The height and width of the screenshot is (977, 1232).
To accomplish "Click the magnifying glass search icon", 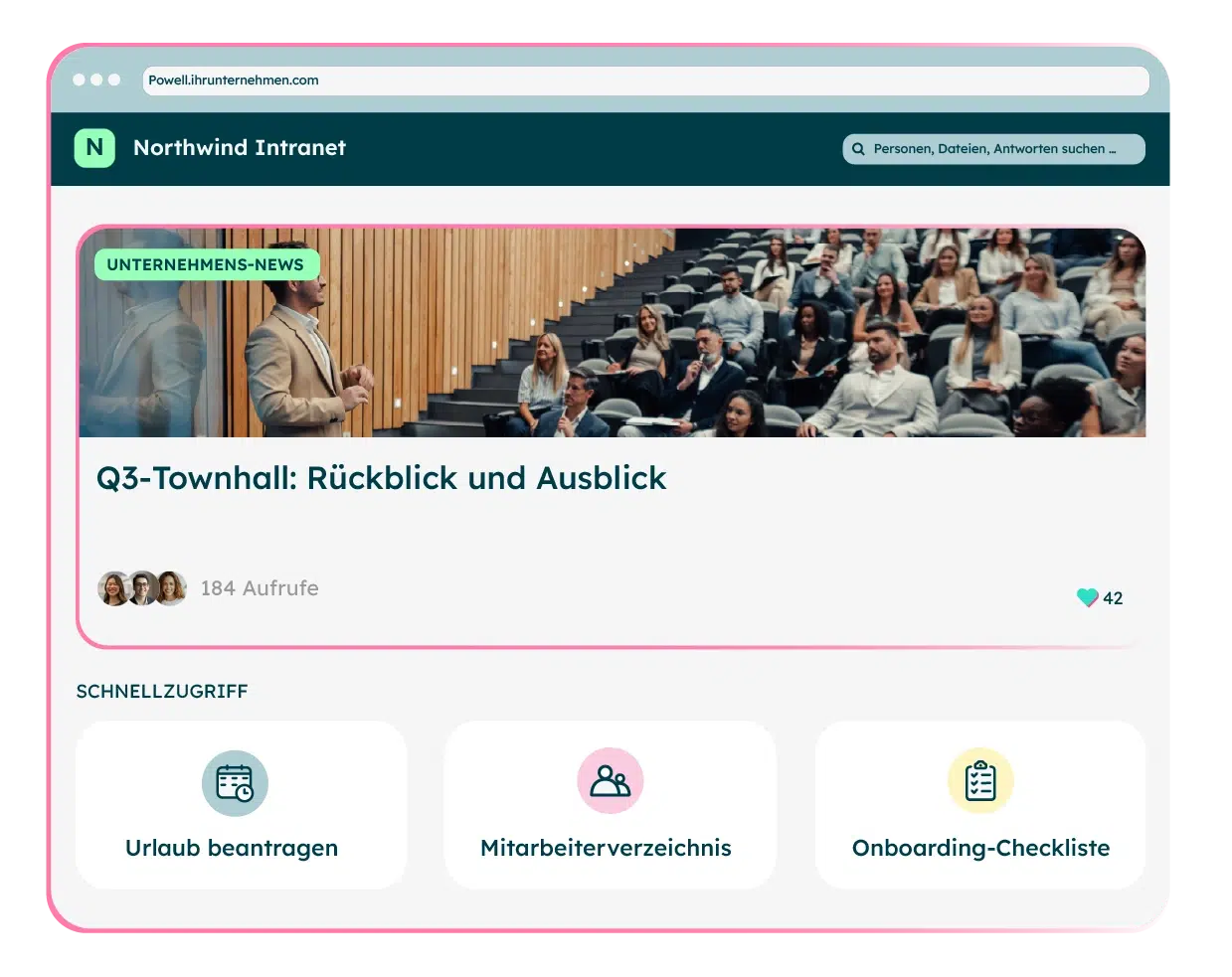I will [x=858, y=149].
